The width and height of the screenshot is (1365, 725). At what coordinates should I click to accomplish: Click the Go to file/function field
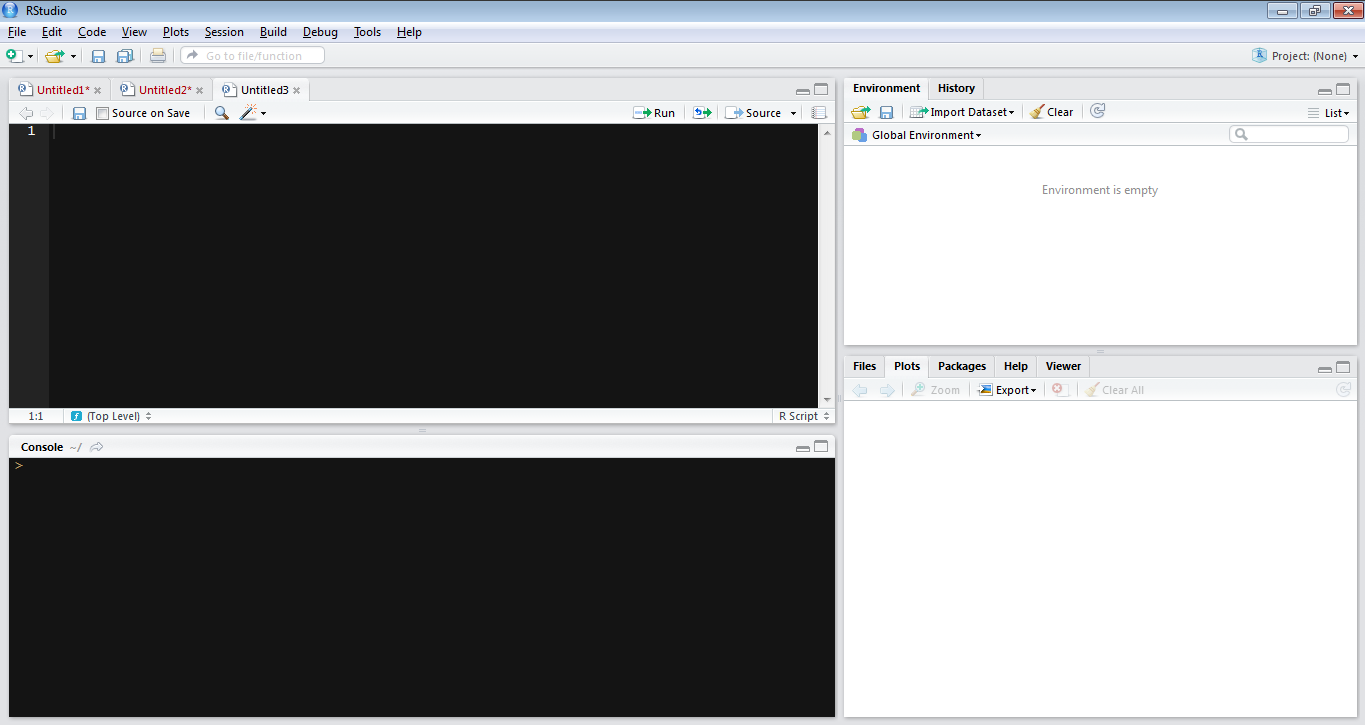coord(253,56)
